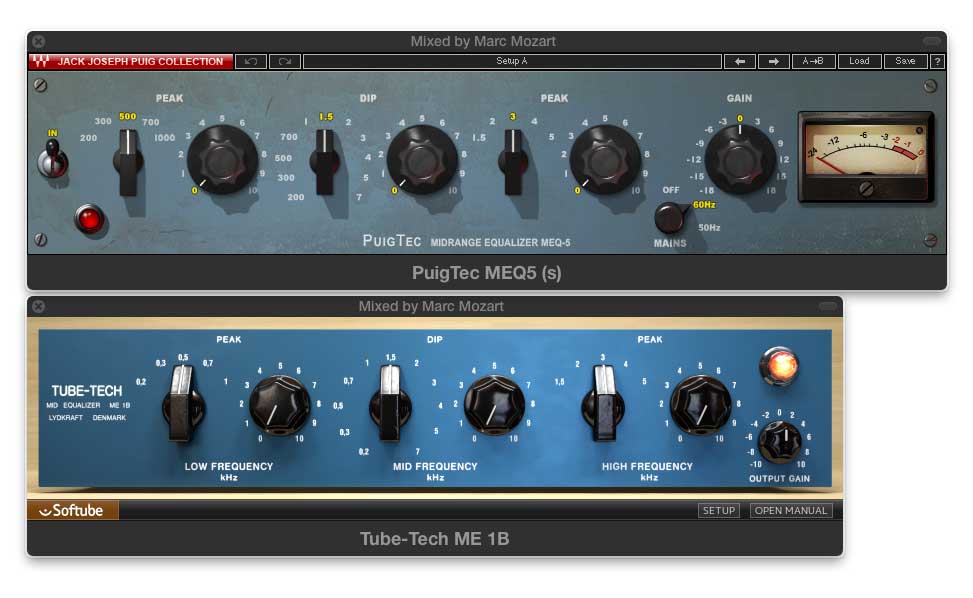Turn the MAINS hum selector knob
The width and height of the screenshot is (973, 598).
pos(670,218)
